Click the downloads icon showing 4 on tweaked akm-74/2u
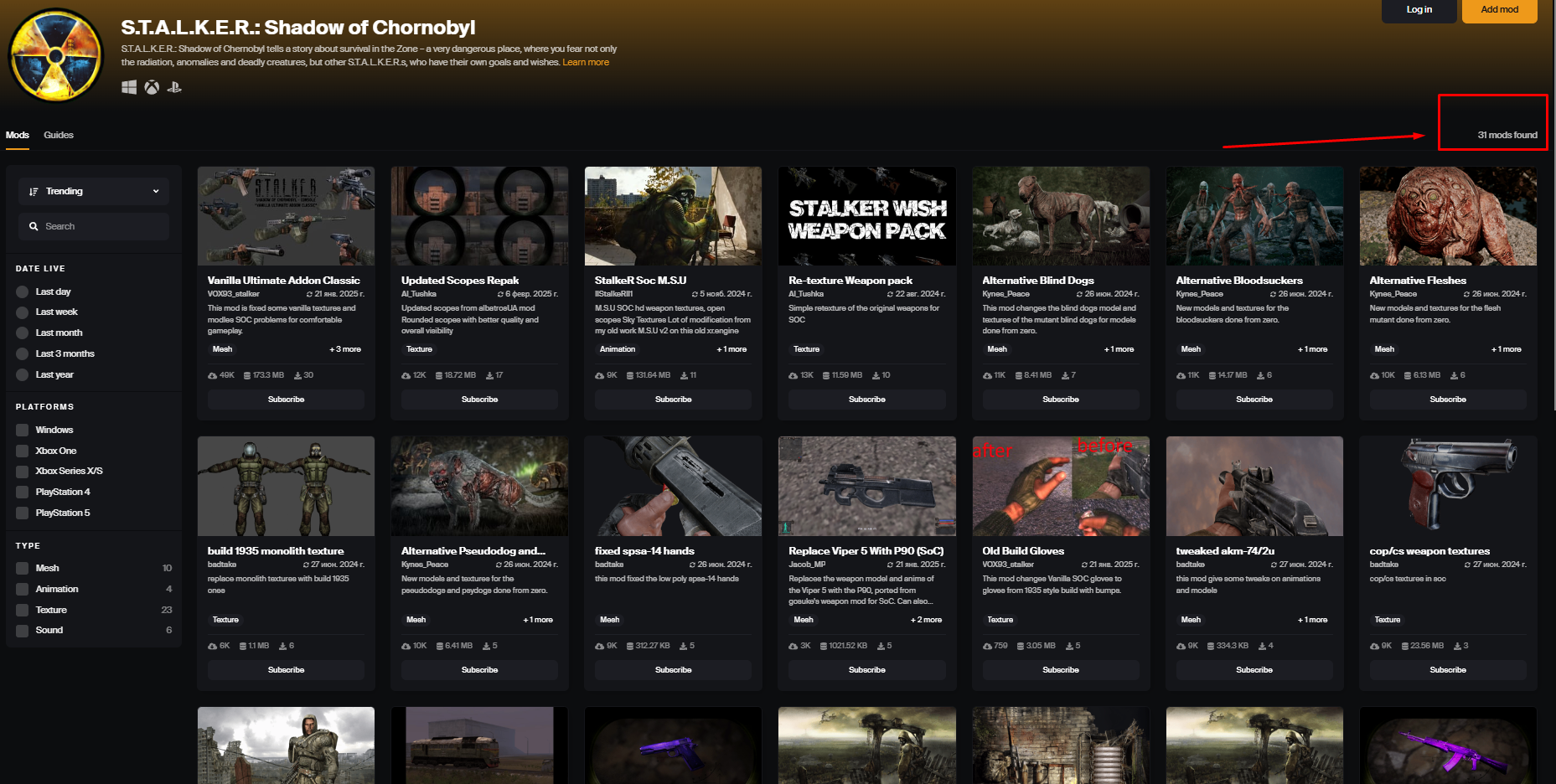The width and height of the screenshot is (1556, 784). tap(1262, 646)
